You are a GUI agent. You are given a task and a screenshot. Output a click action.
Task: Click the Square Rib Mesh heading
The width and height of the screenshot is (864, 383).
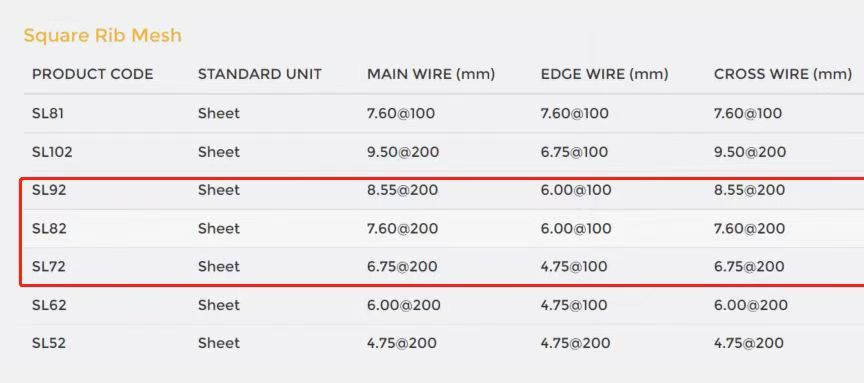coord(102,36)
